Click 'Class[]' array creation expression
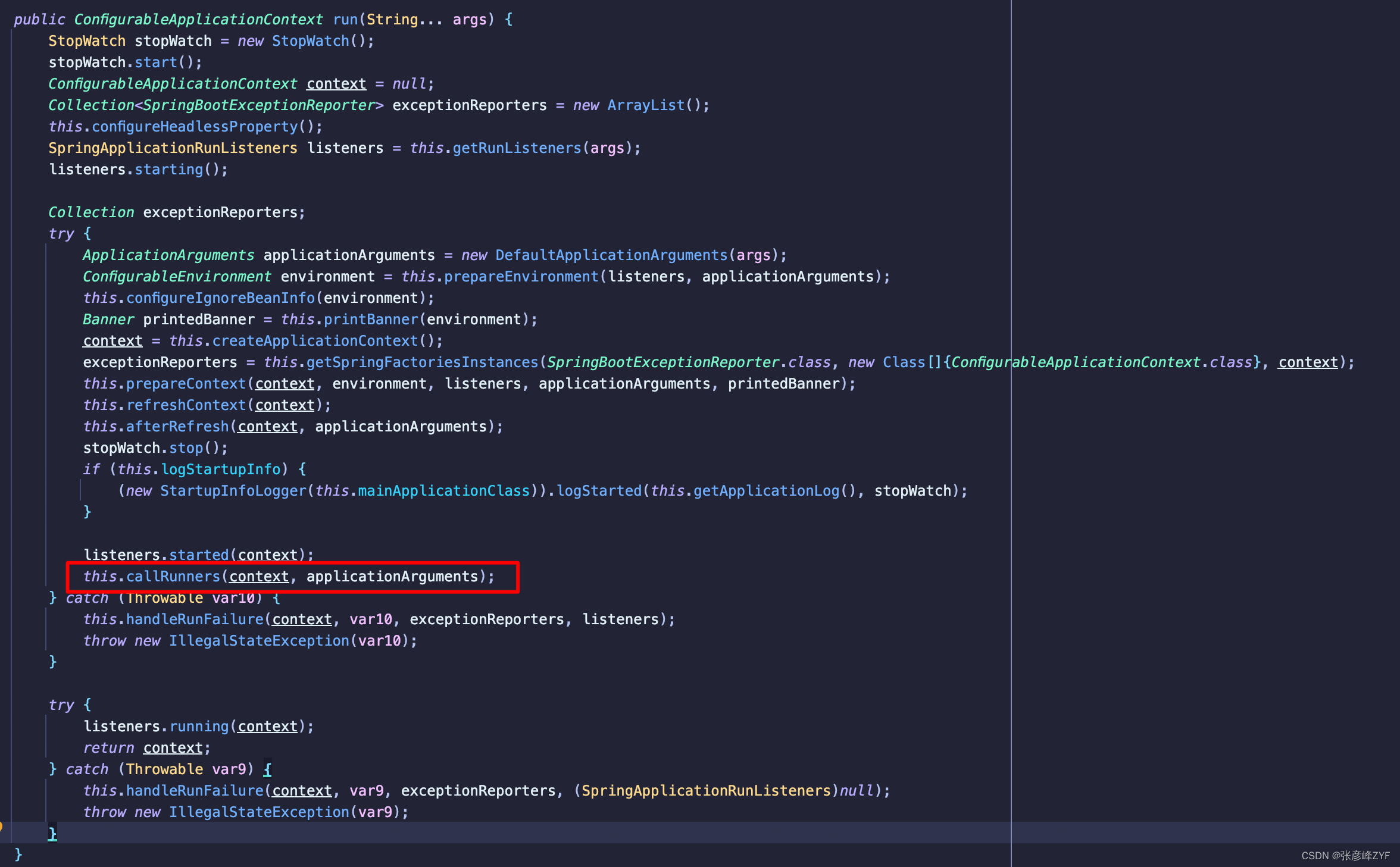The height and width of the screenshot is (867, 1400). point(912,362)
